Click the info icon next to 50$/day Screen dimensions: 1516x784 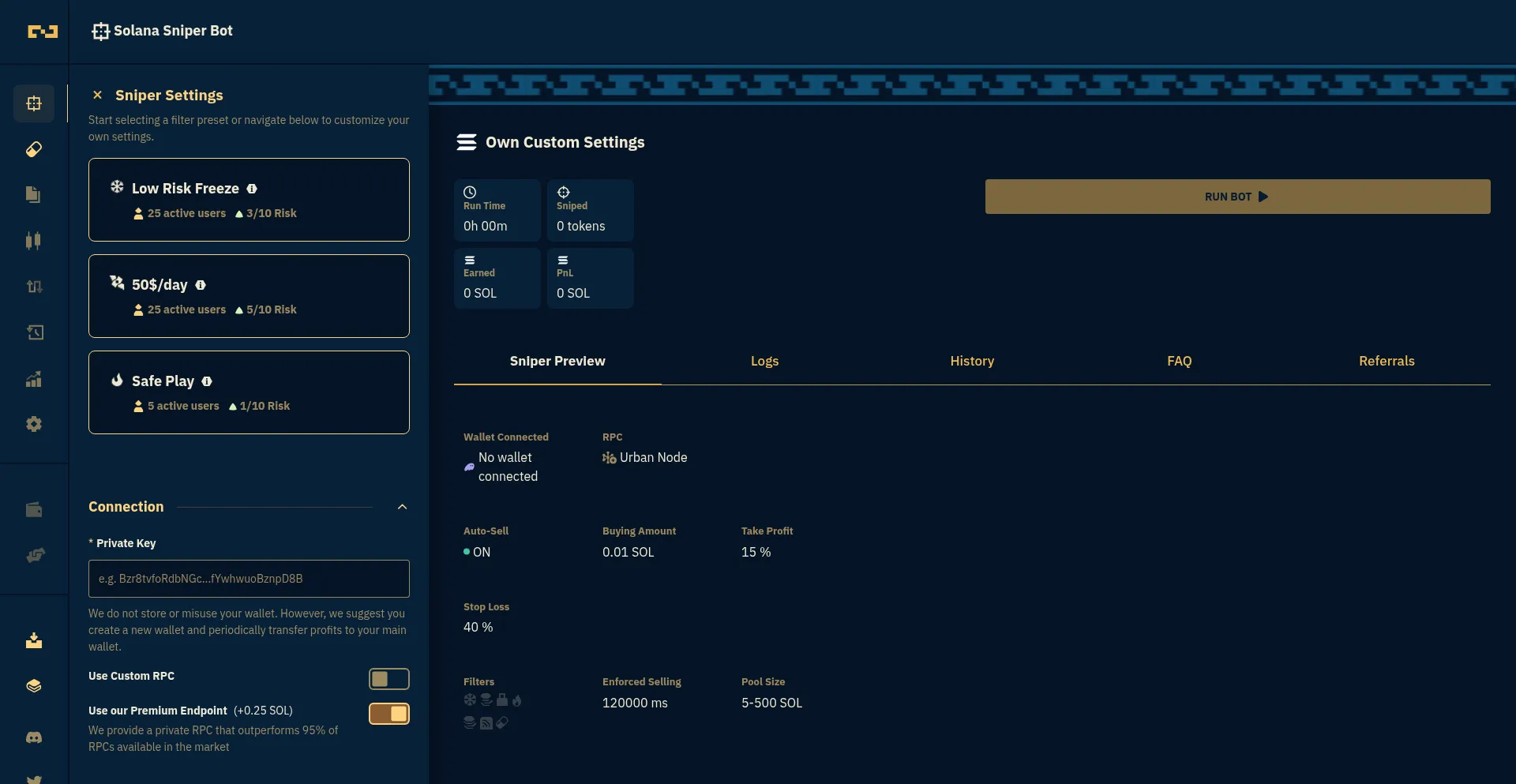(x=201, y=285)
